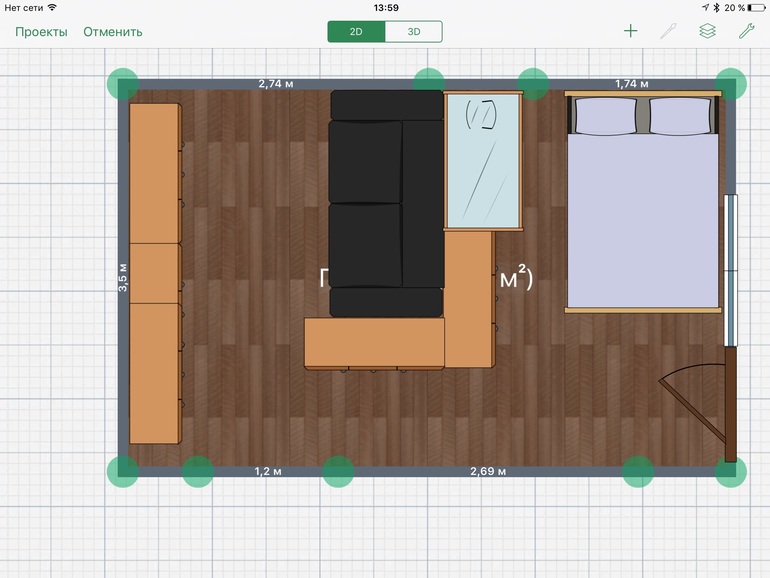Switch to 3D view
This screenshot has width=770, height=578.
click(x=414, y=31)
